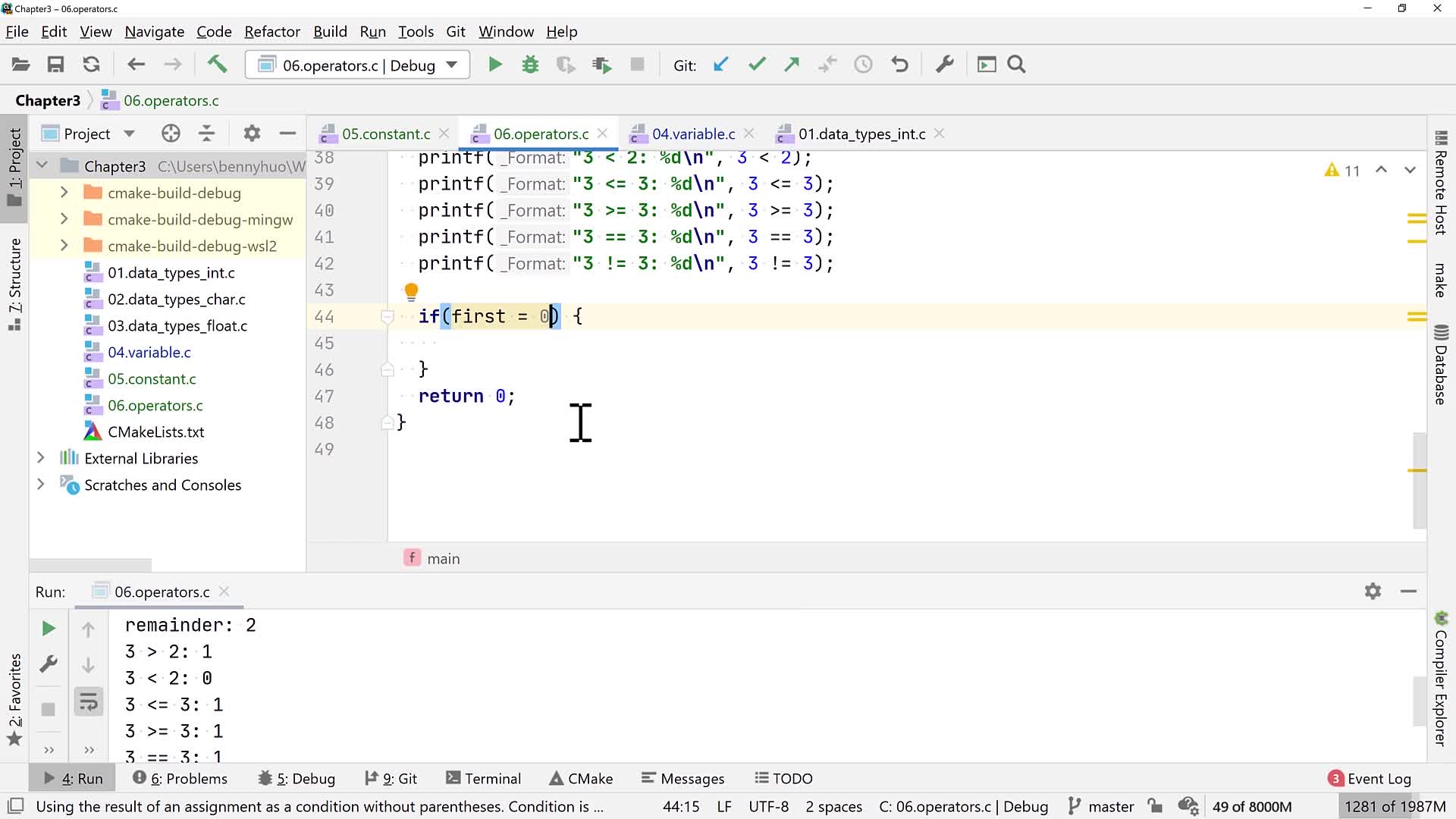
Task: Toggle soft-wrap in Run console
Action: (88, 701)
